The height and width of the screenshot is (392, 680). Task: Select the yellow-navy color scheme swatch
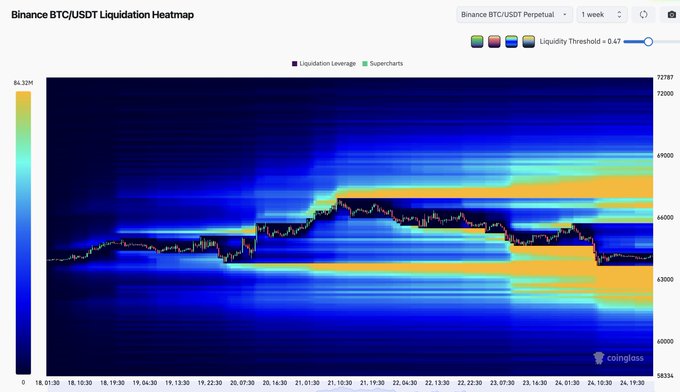[528, 42]
